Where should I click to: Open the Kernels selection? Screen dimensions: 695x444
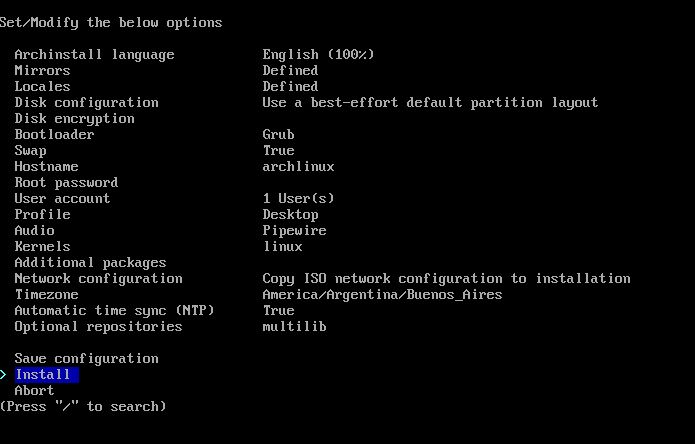[x=43, y=246]
